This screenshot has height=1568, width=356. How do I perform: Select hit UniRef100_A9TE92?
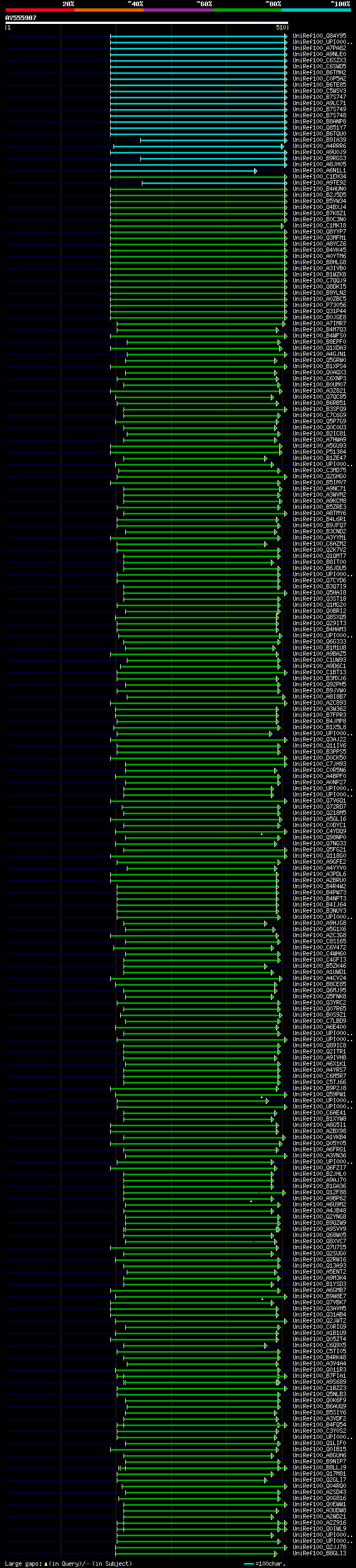(319, 183)
